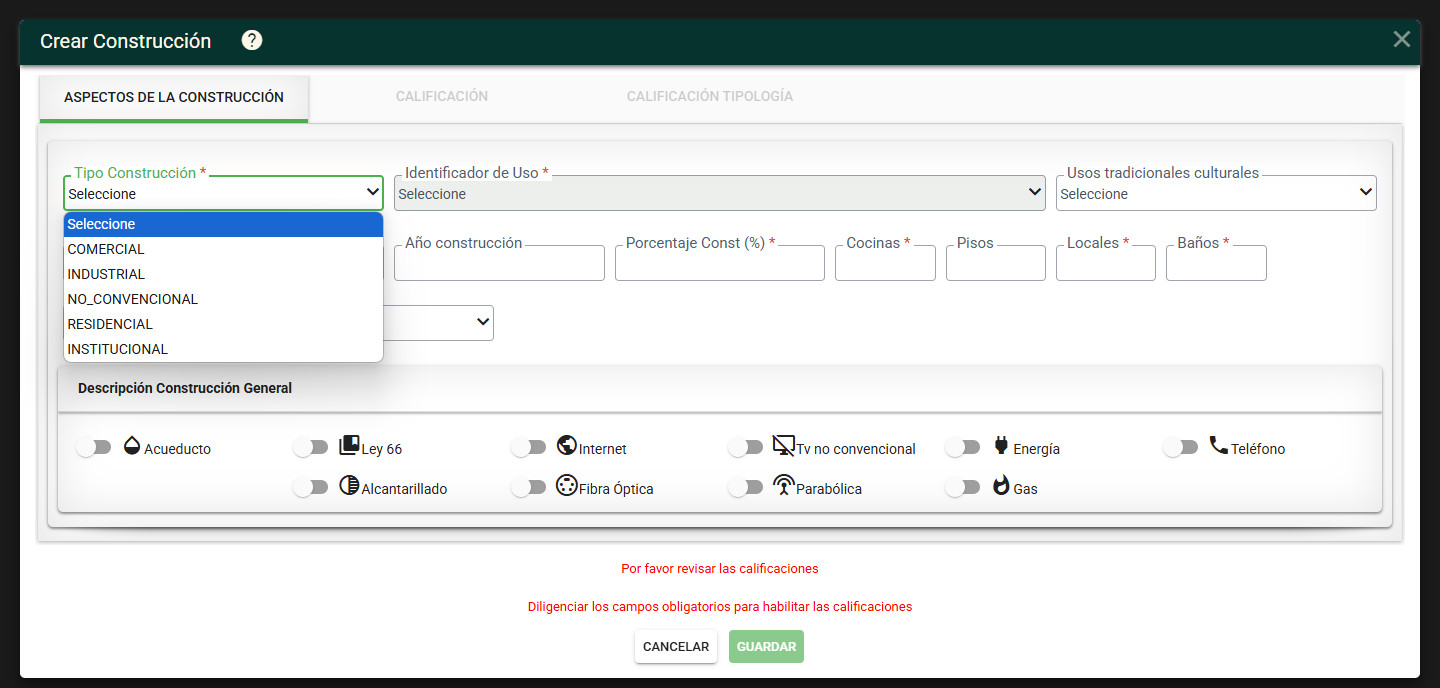The image size is (1440, 688).
Task: Choose INSTITUCIONAL from the list
Action: point(223,349)
